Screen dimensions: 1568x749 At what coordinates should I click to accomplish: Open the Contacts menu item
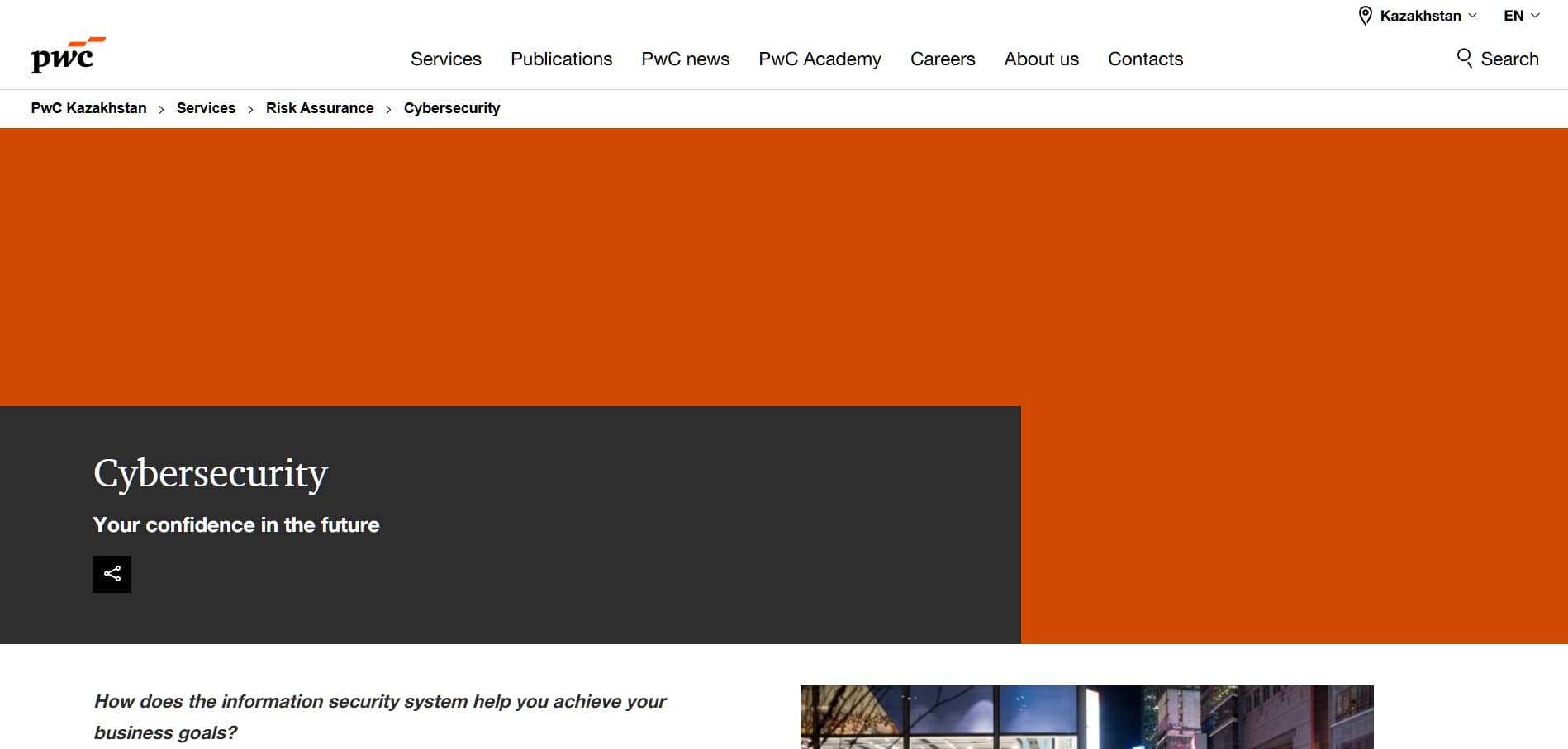[x=1146, y=59]
